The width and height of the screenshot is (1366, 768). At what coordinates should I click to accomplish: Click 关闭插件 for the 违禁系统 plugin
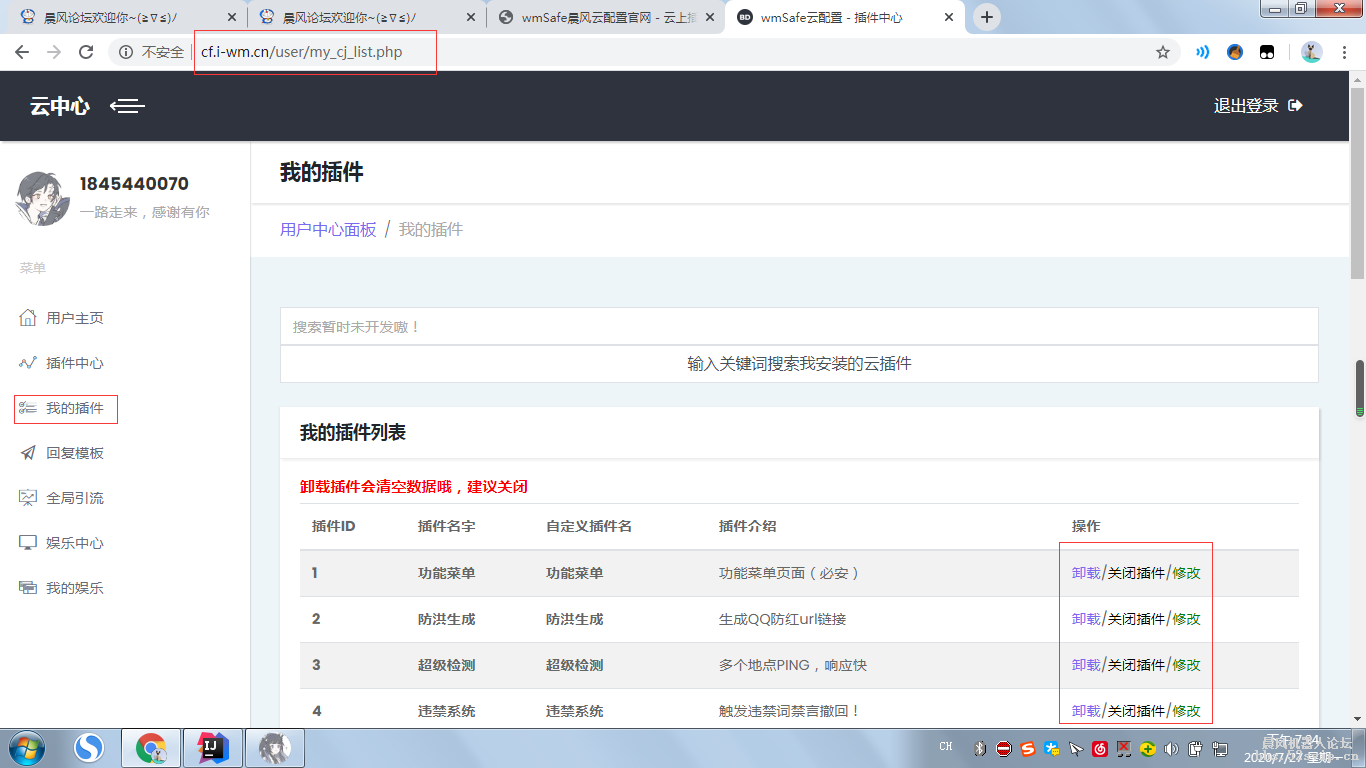[1138, 711]
